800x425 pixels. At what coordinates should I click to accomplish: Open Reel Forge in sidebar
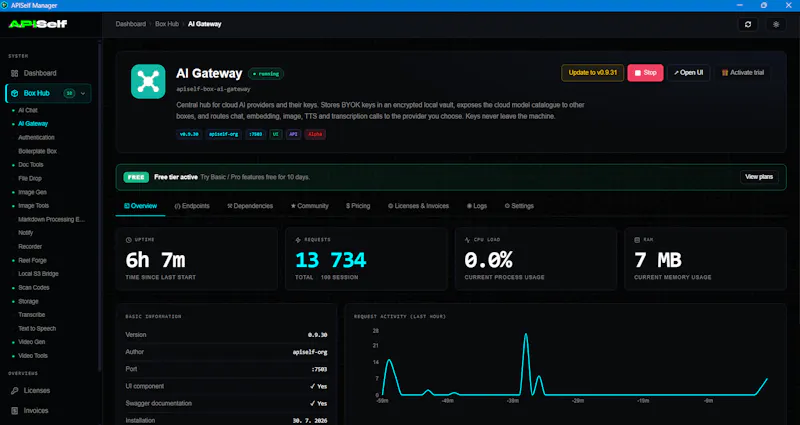(x=33, y=260)
